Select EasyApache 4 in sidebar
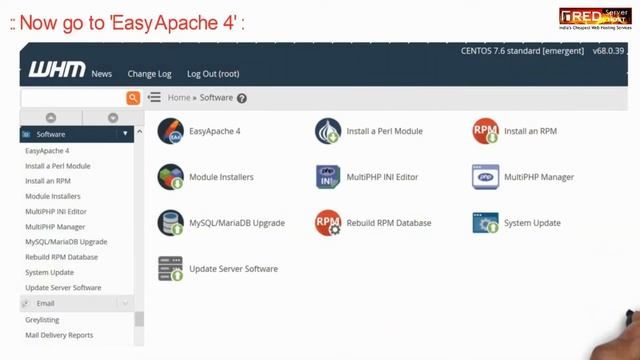The image size is (640, 360). [47, 151]
